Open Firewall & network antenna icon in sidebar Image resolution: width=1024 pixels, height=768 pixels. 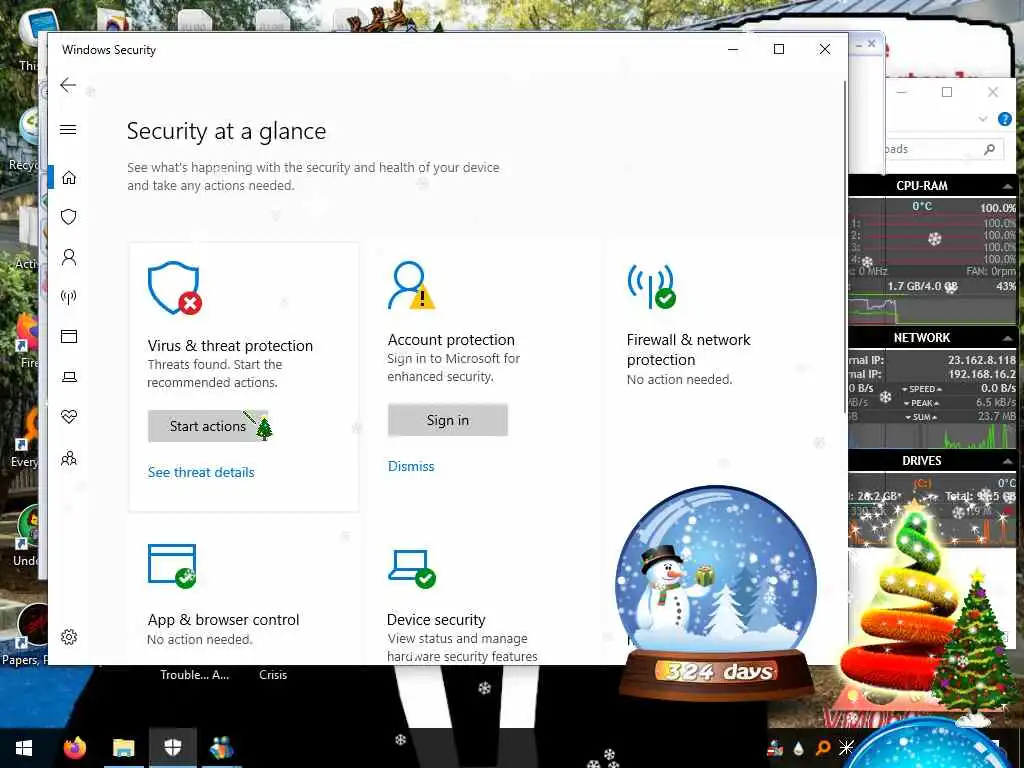69,298
